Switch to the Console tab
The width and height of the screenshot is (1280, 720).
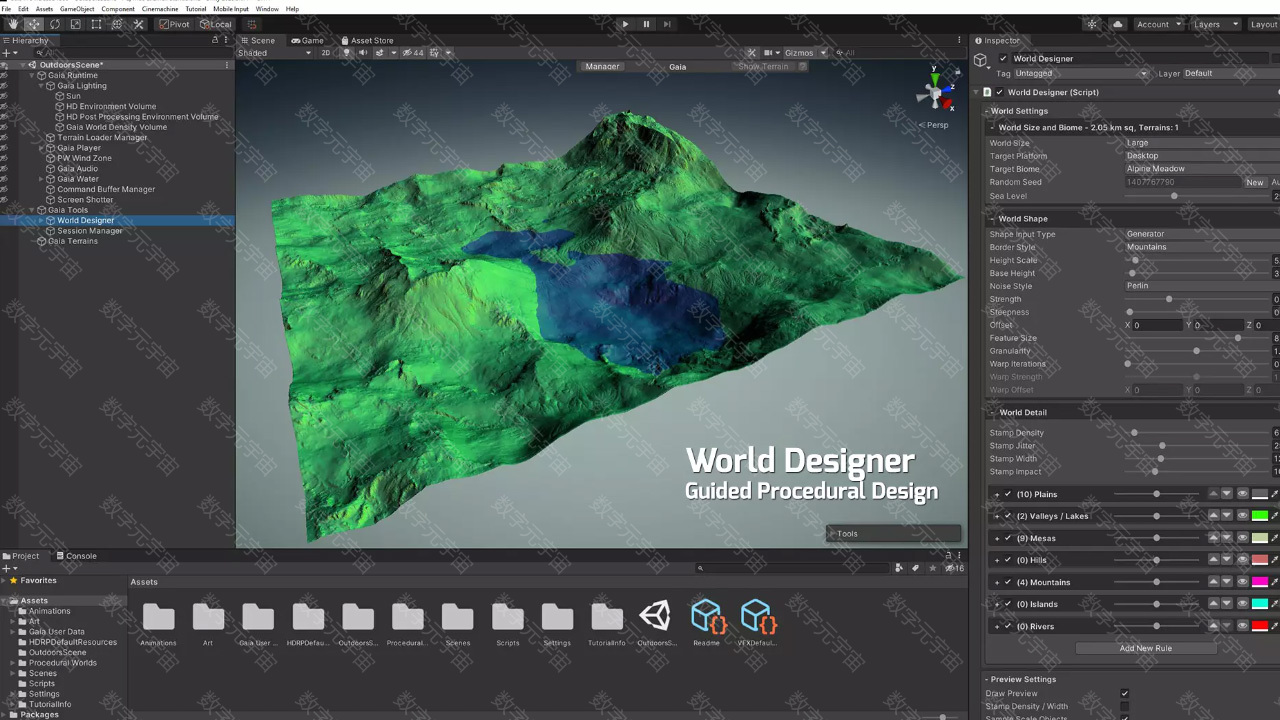click(77, 556)
